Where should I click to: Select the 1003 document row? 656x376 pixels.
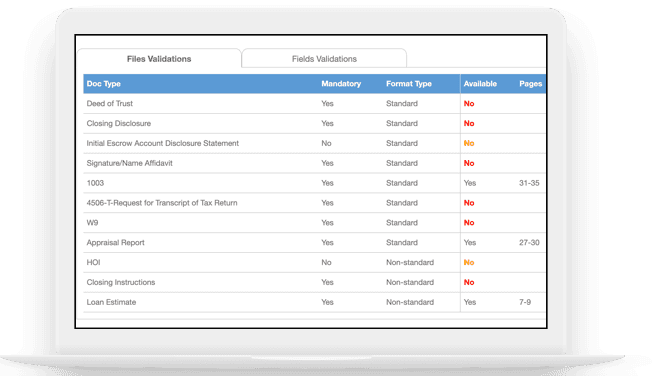315,183
